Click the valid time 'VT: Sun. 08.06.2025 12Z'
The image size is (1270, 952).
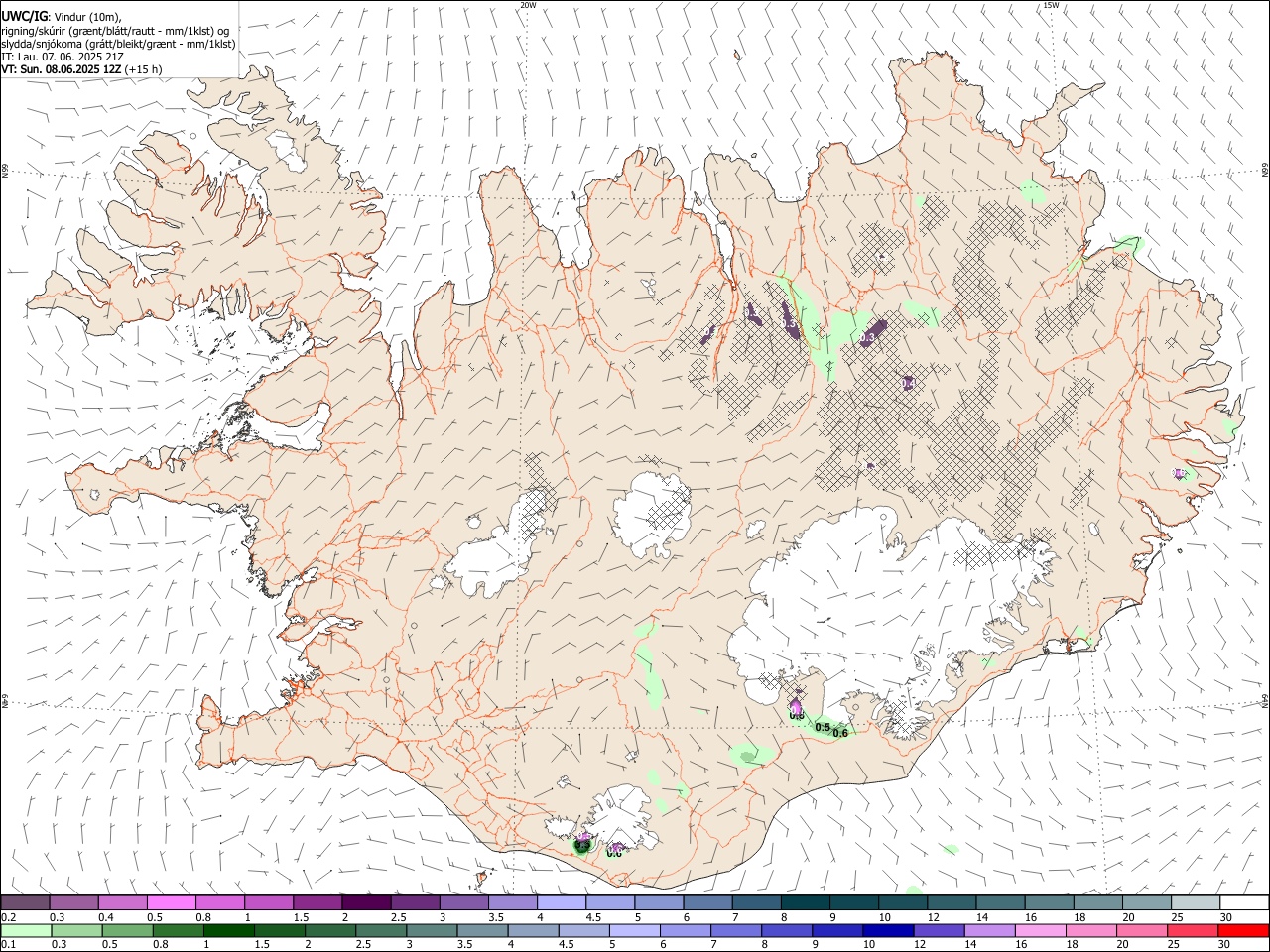tap(62, 69)
